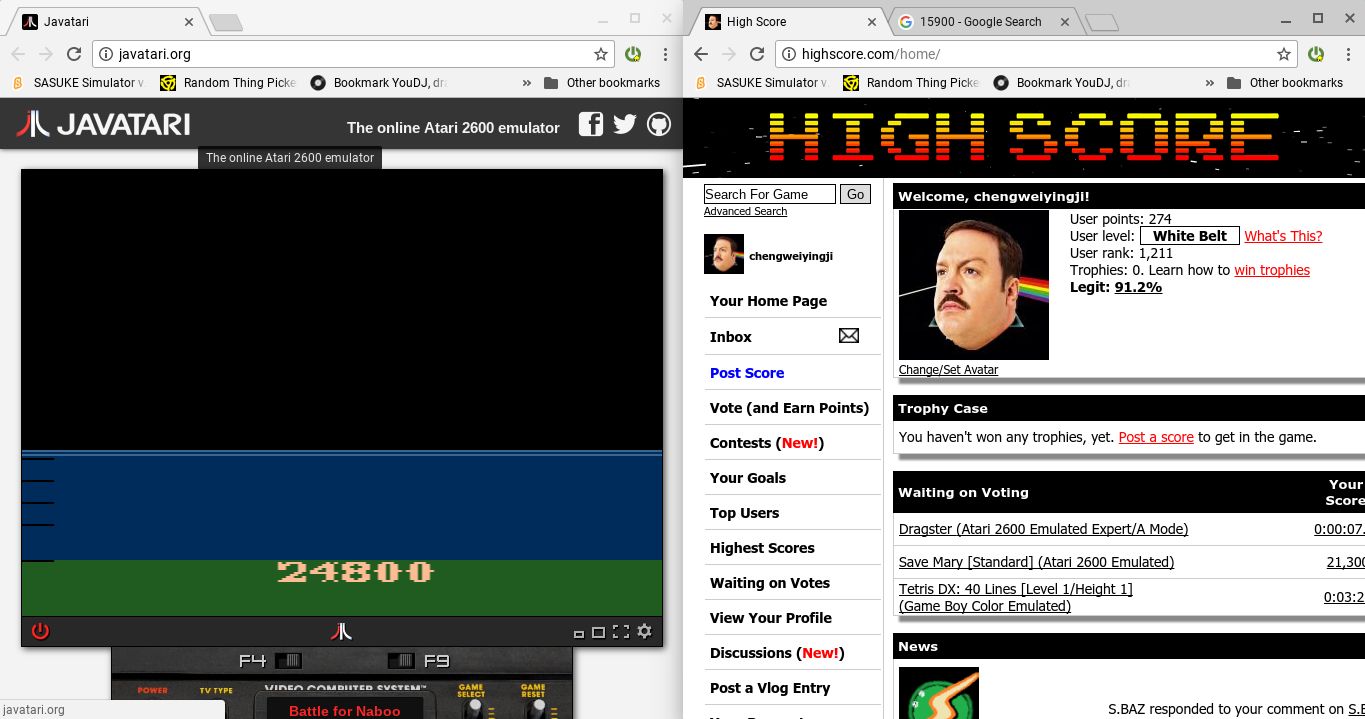Shrink emulator screen with small-size icon
This screenshot has height=719, width=1365.
coord(578,633)
